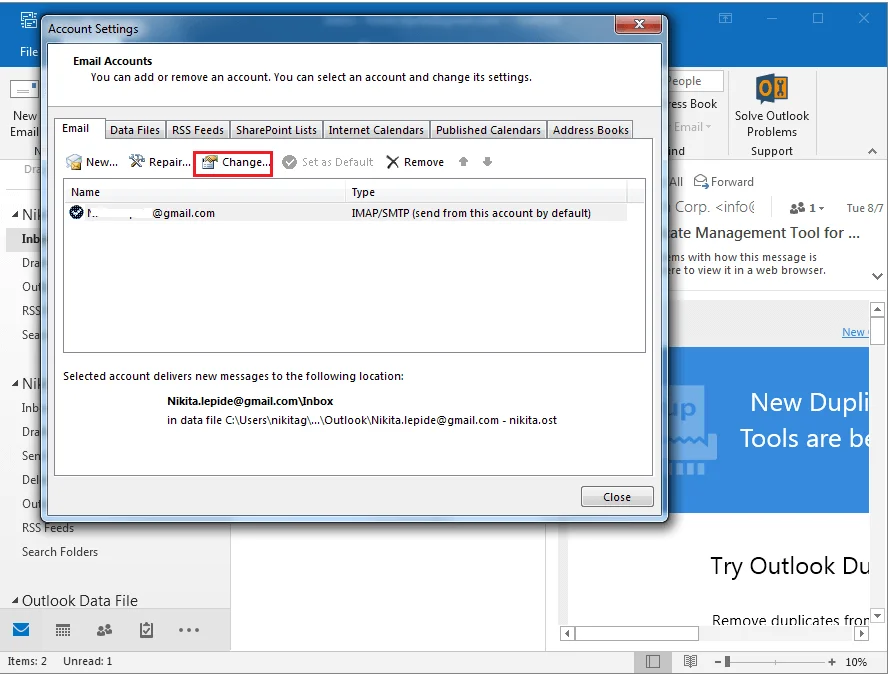Open Internet Calendars tab
Viewport: 888px width, 674px height.
tap(376, 130)
